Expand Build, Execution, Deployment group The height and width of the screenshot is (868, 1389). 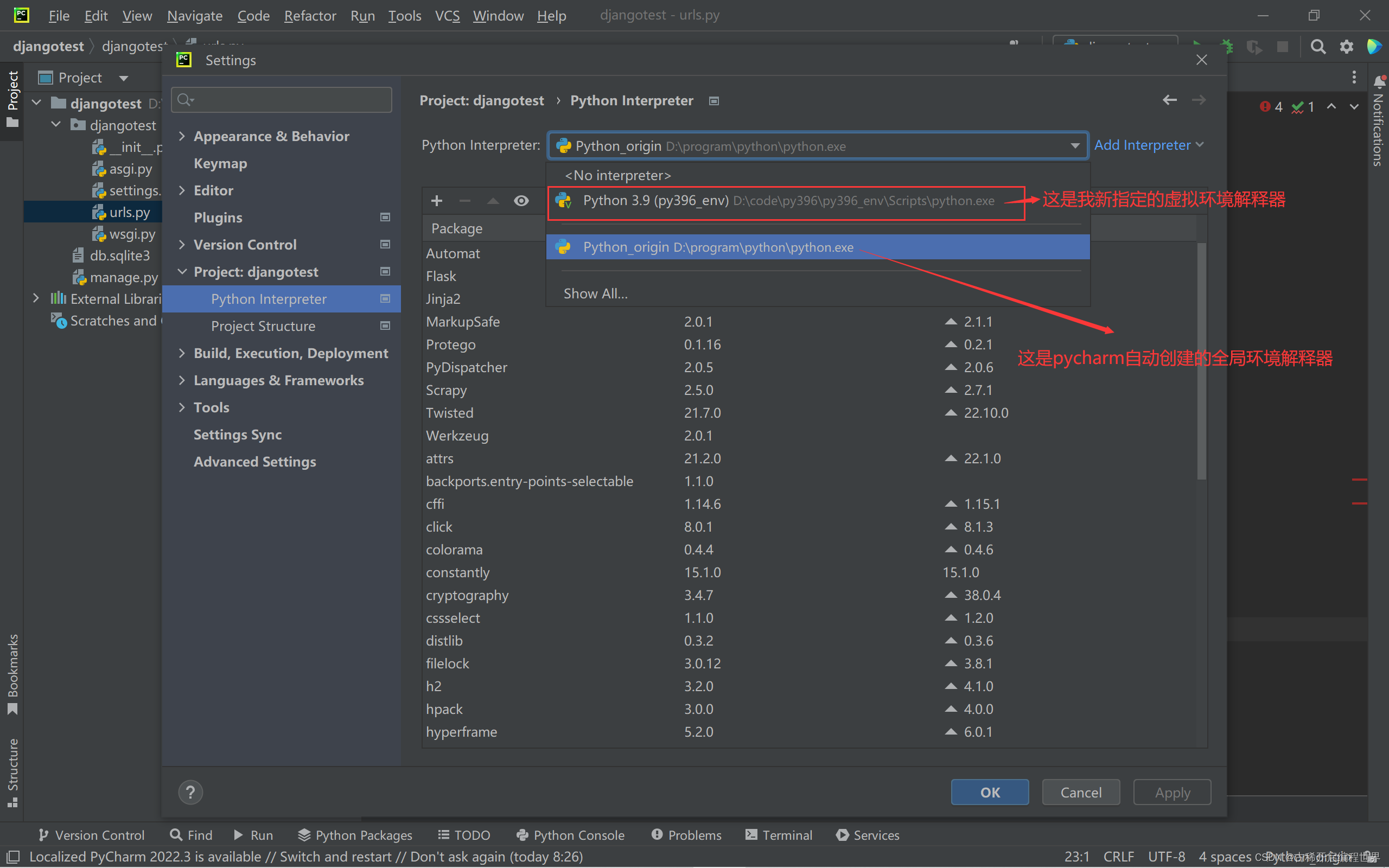pos(182,353)
